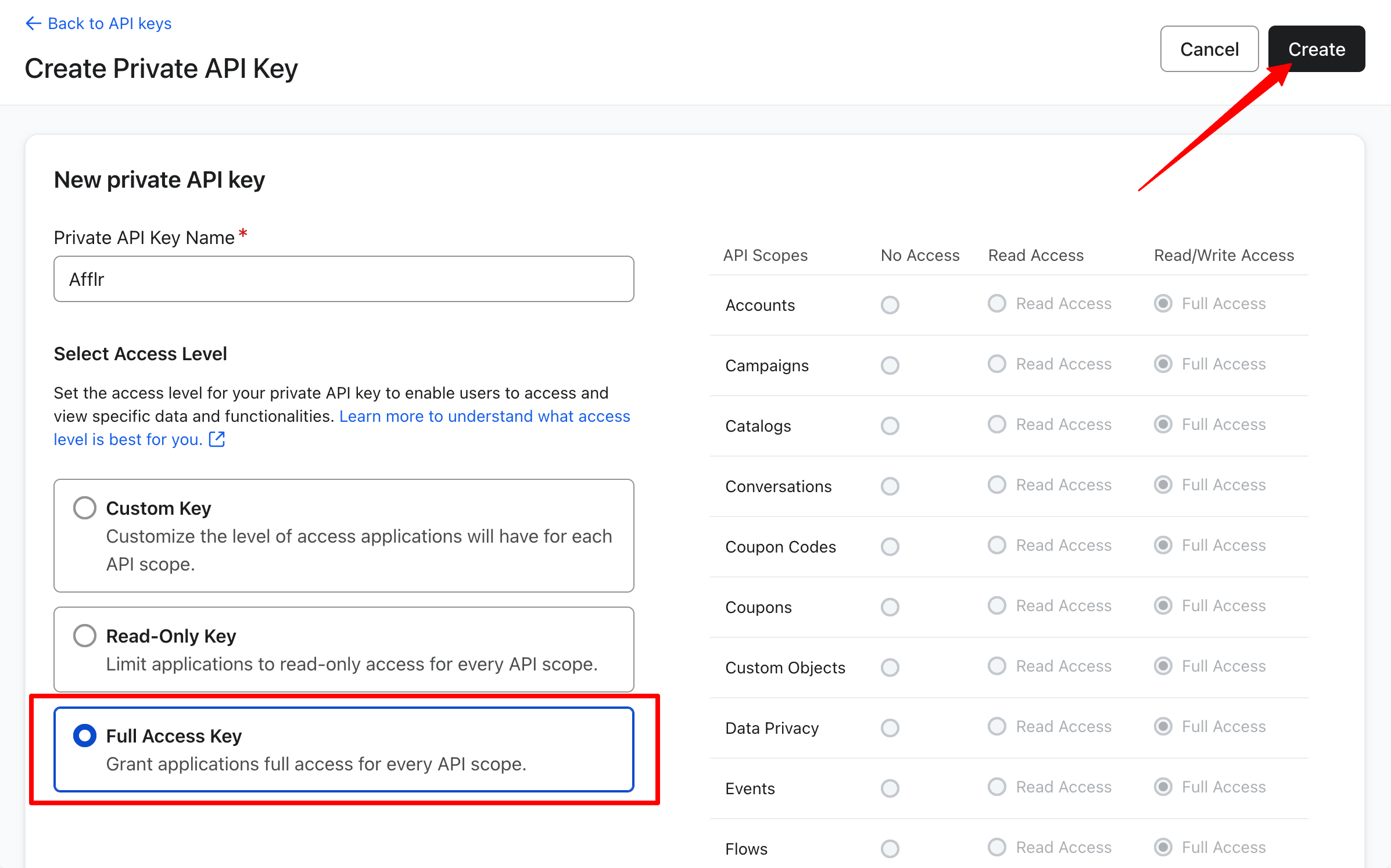Set Conversations scope to No Access
Viewport: 1391px width, 868px height.
point(890,486)
